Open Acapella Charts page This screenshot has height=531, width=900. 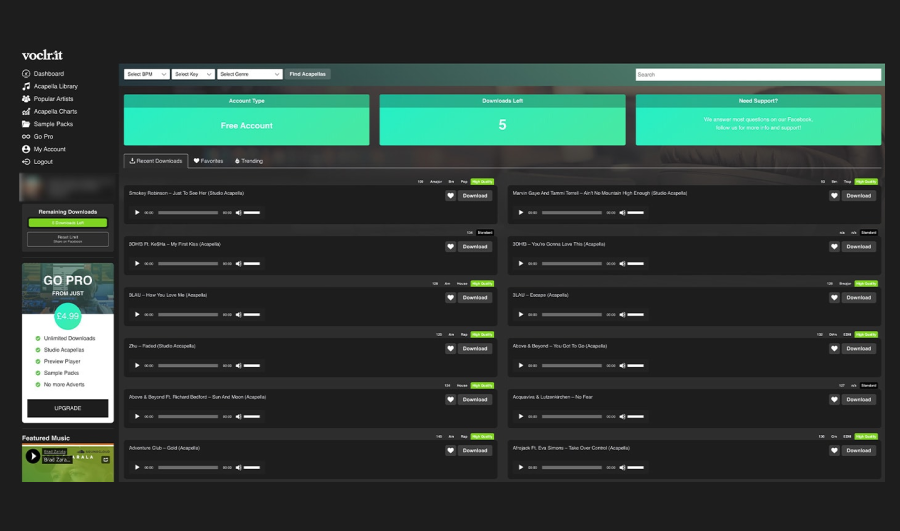tap(49, 111)
